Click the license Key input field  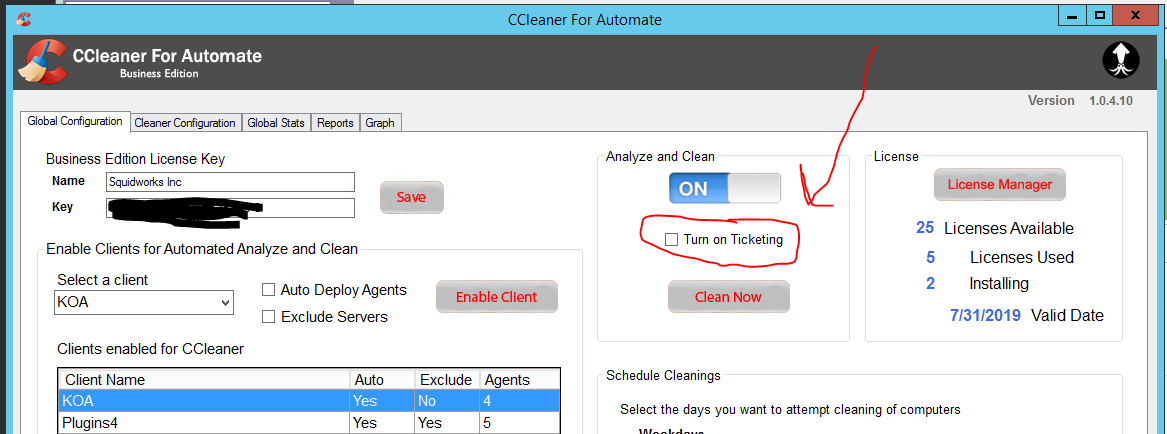coord(230,207)
